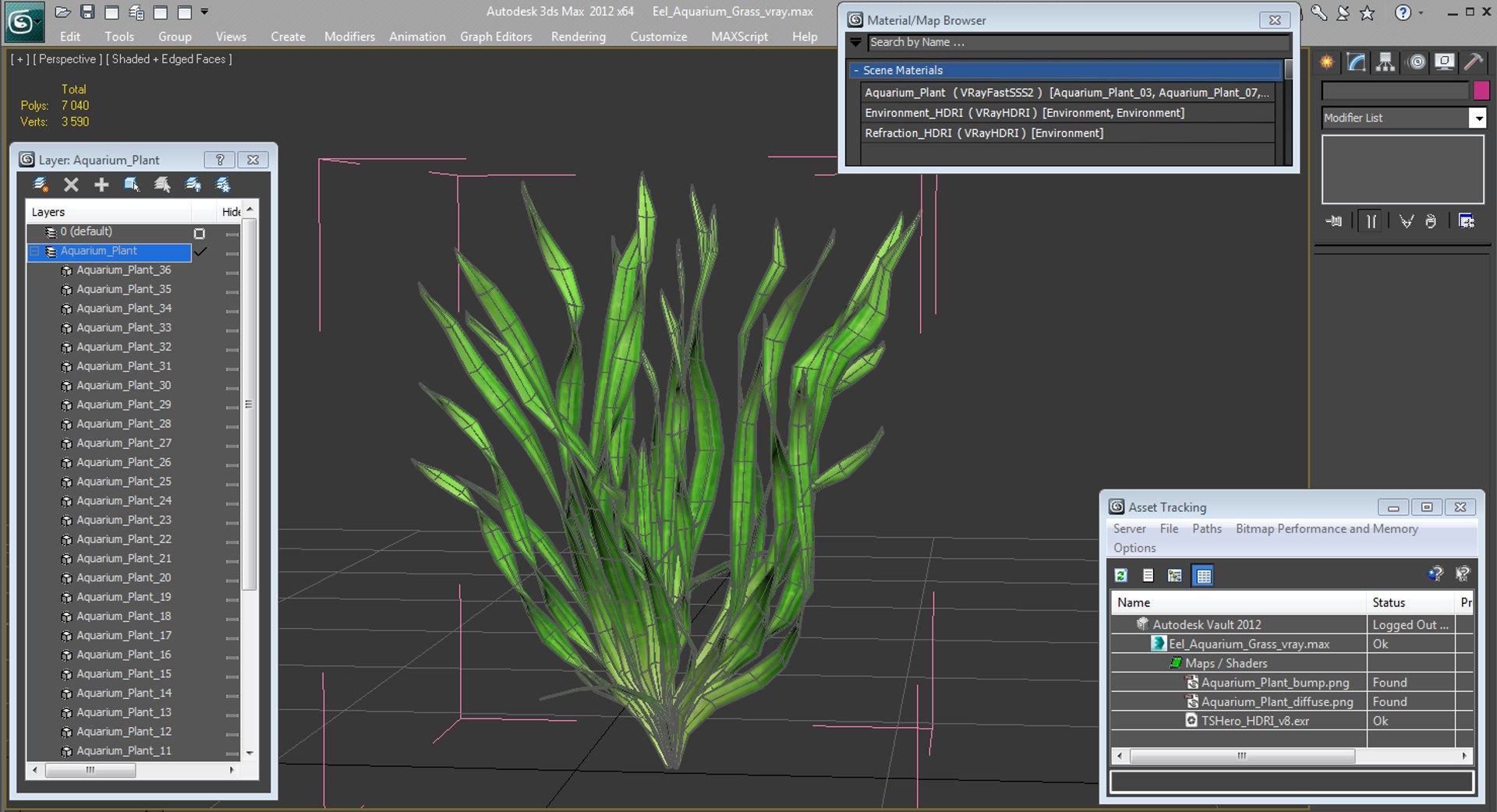Toggle Hide dash for Aquarium_Plant_20

232,580
